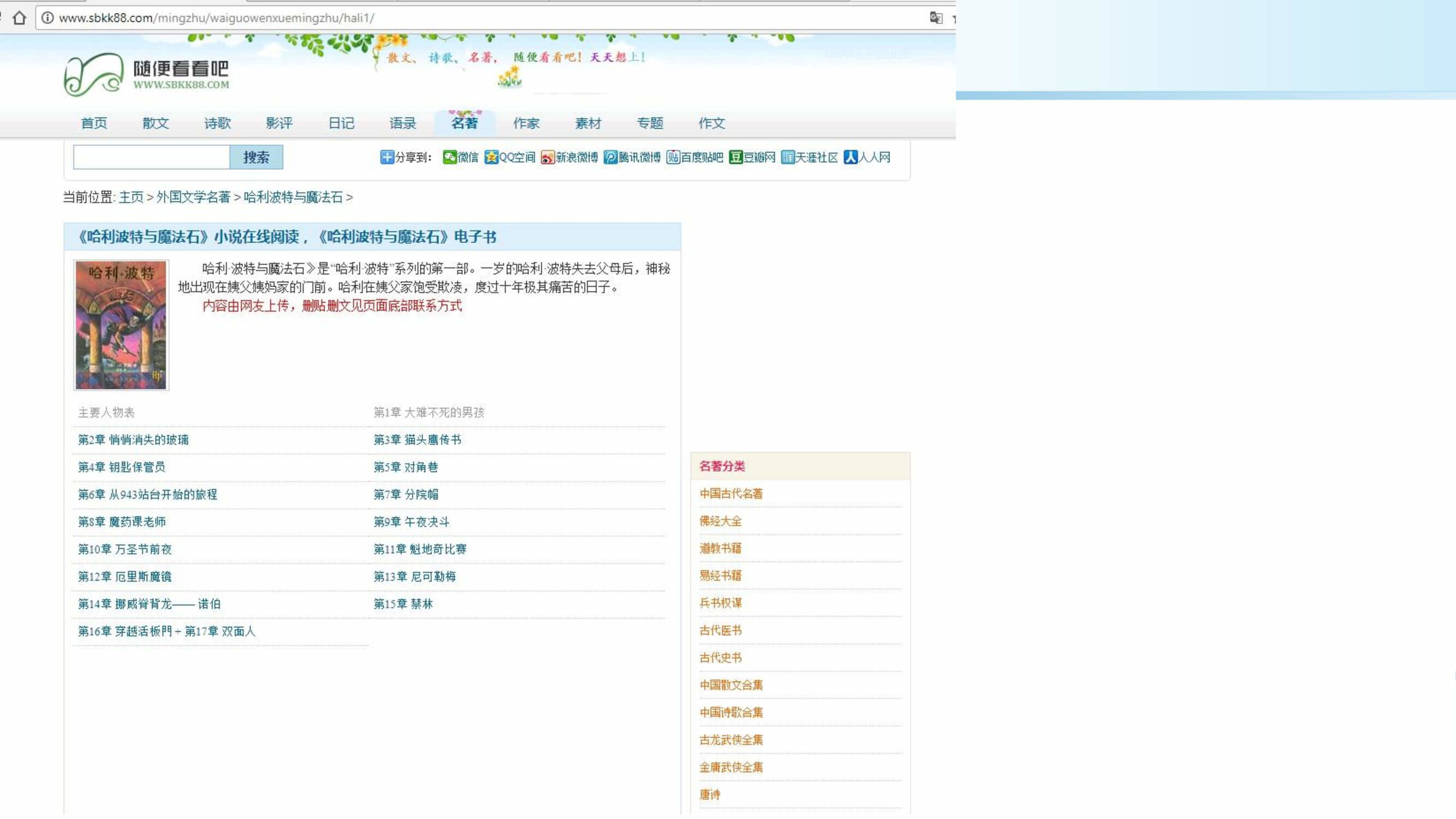
Task: Open 第2章 悄悄消失的玻璃
Action: pyautogui.click(x=133, y=440)
